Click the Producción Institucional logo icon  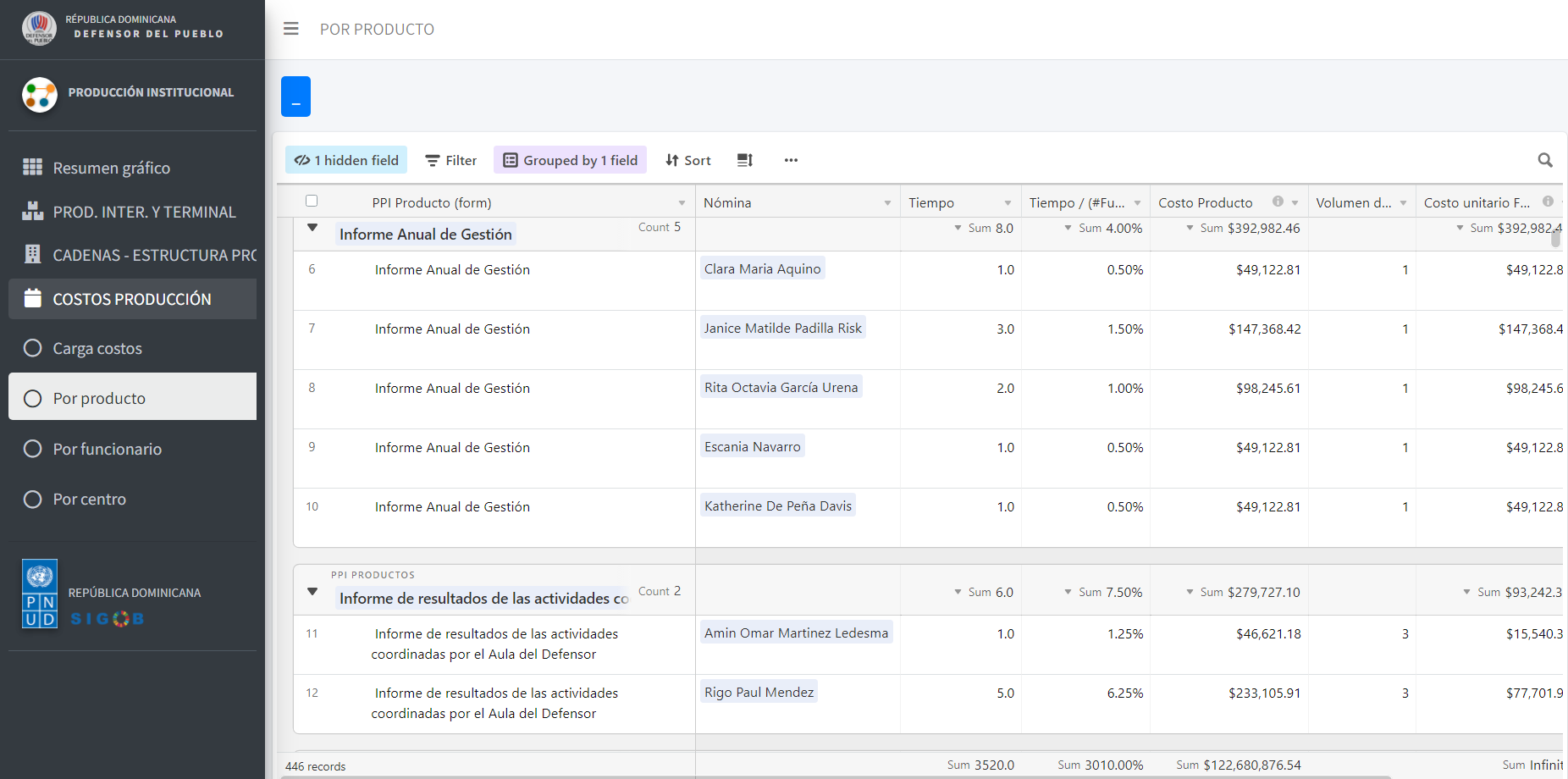point(40,94)
